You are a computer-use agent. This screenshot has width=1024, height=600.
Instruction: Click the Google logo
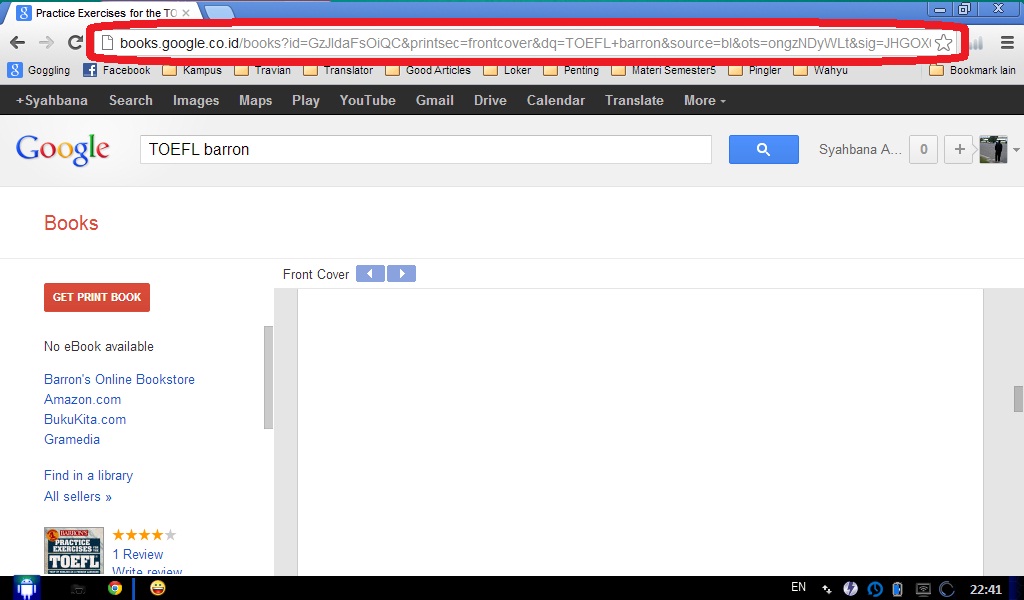63,150
